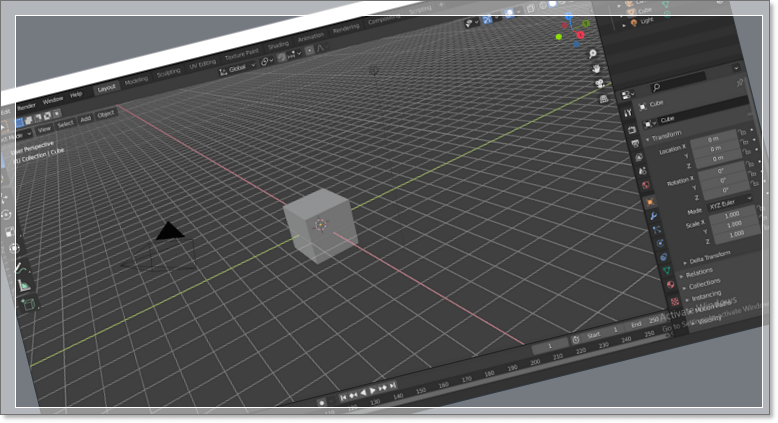Choose the first selection mode icon

coord(19,122)
